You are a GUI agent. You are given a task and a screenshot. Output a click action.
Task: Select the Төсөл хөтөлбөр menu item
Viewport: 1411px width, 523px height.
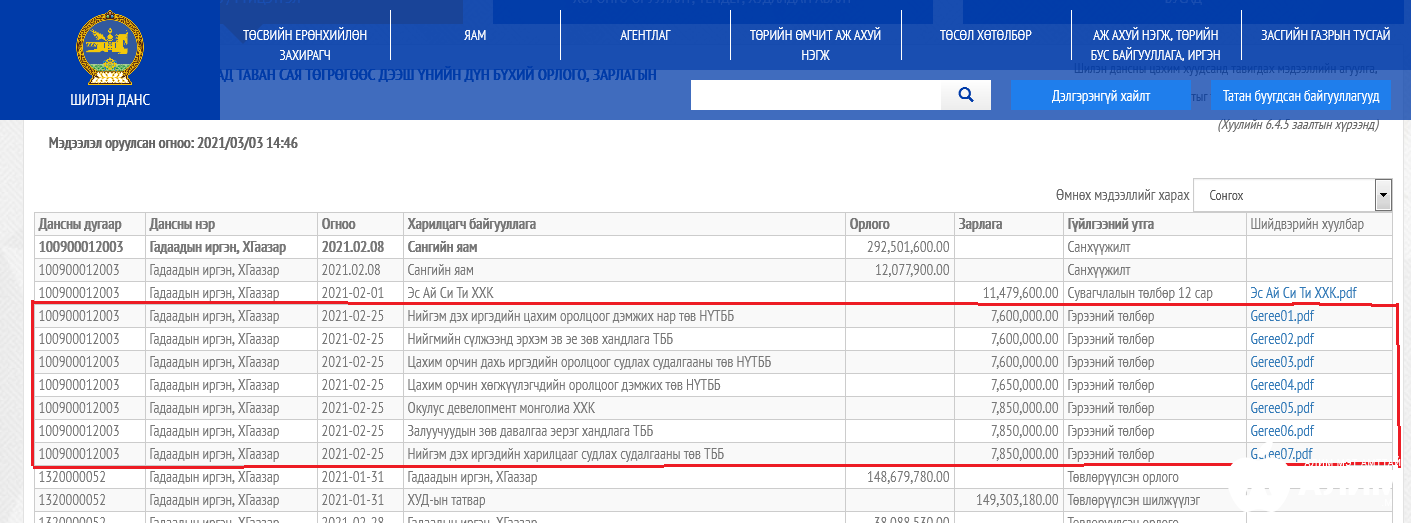click(x=985, y=35)
